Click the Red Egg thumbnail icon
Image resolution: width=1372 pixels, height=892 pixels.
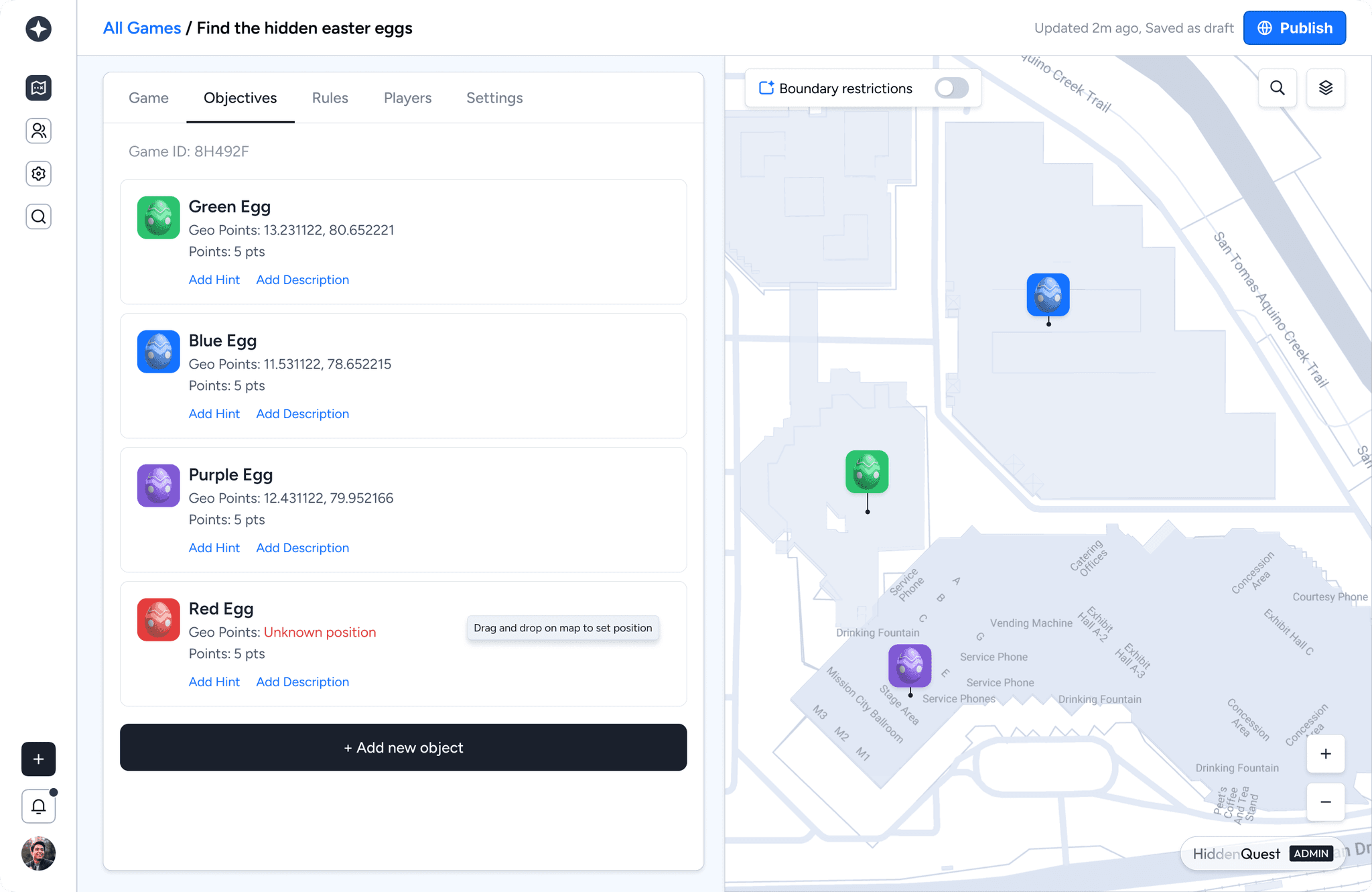pos(158,619)
